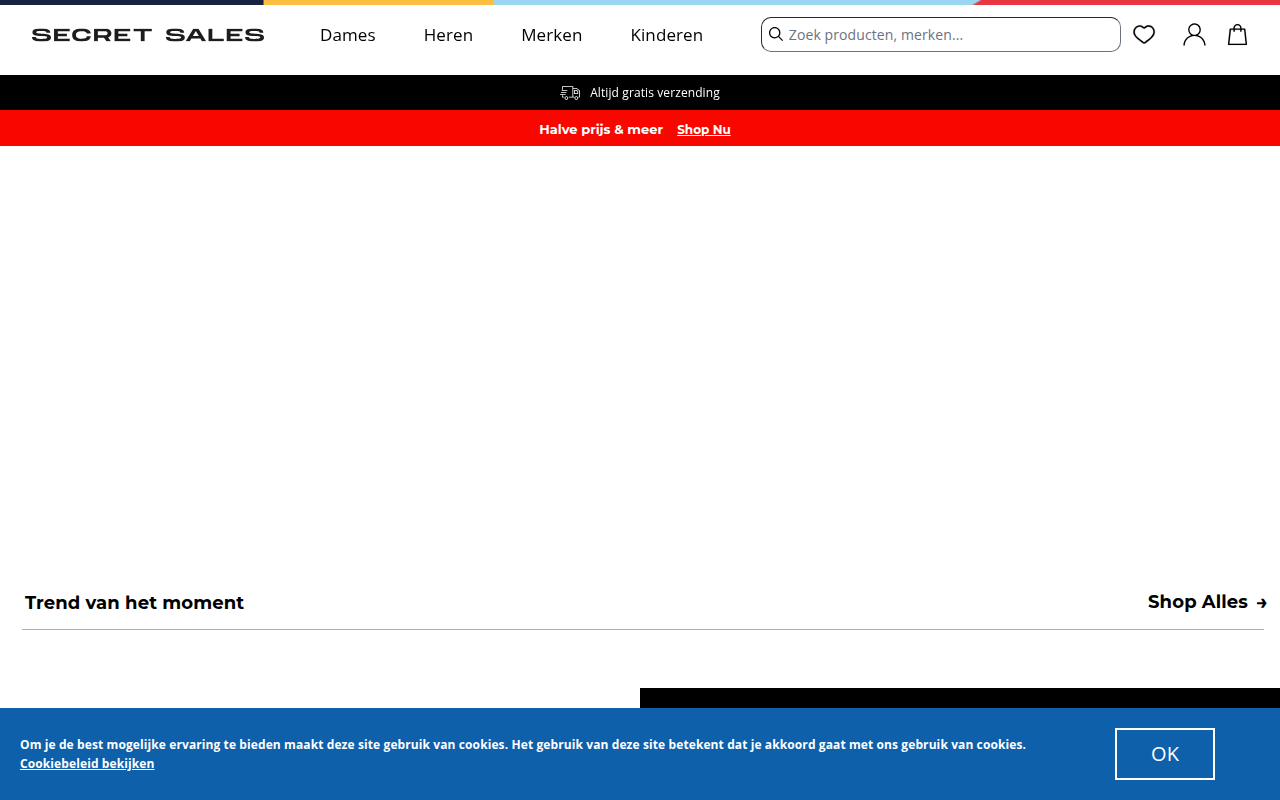This screenshot has height=800, width=1280.
Task: Accept cookies with the OK button
Action: point(1165,754)
